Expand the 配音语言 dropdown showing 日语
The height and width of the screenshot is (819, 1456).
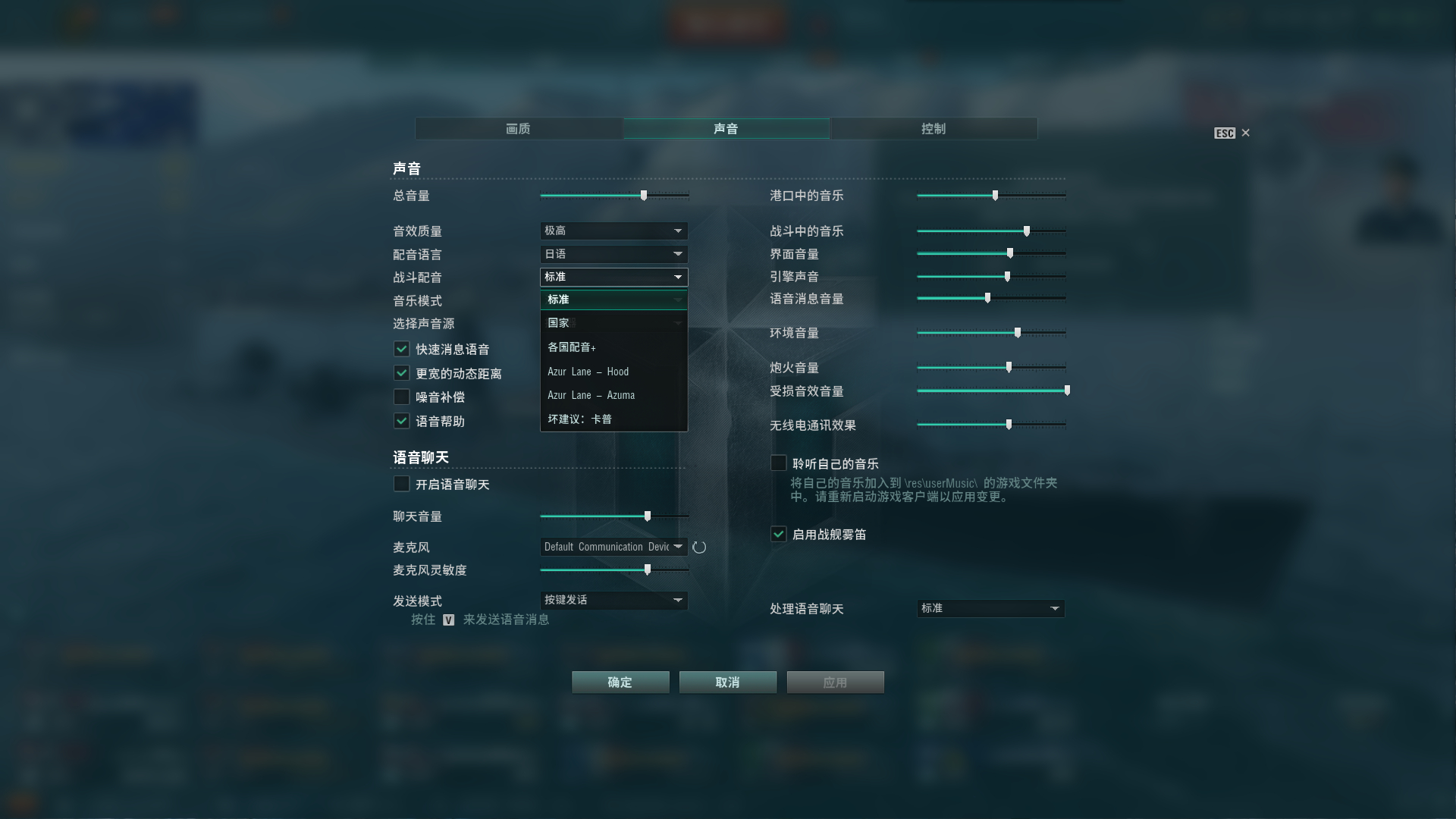pos(614,254)
